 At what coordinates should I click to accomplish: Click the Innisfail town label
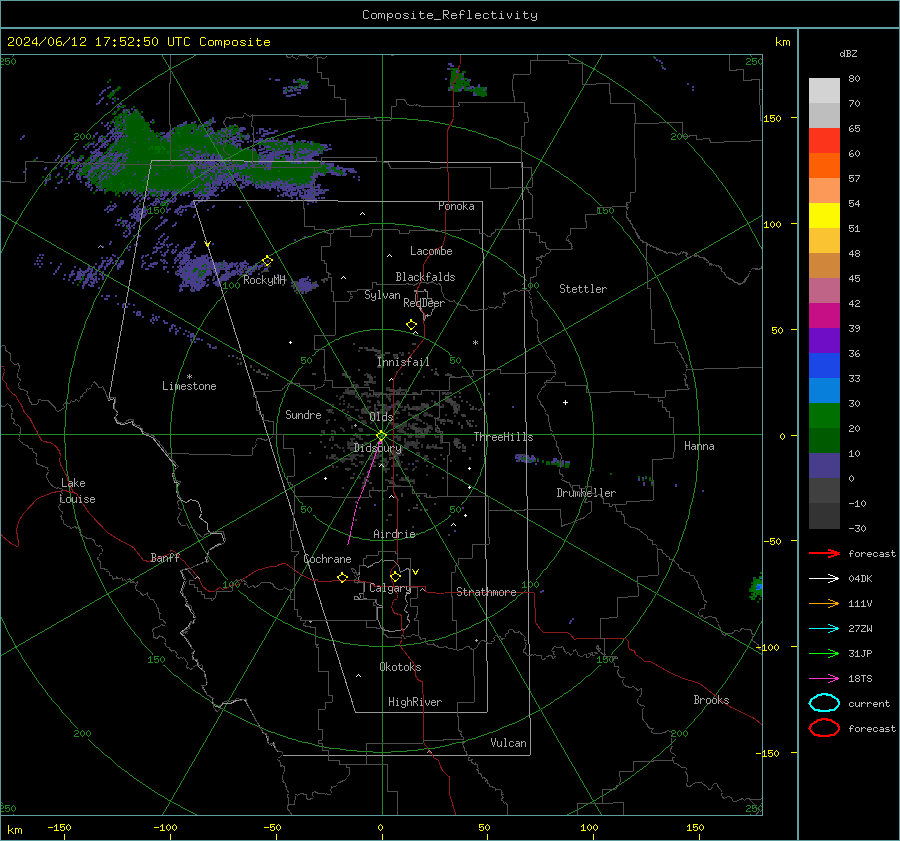(403, 362)
